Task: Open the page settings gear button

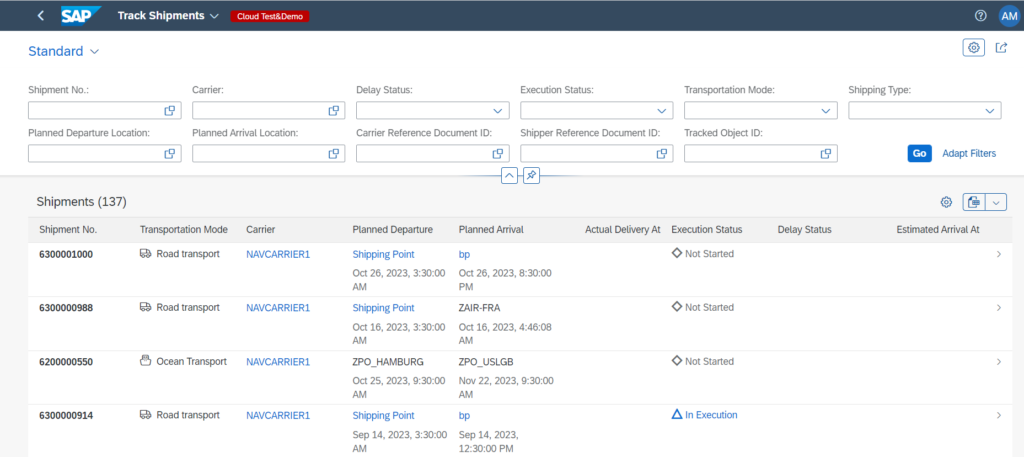Action: click(x=972, y=48)
